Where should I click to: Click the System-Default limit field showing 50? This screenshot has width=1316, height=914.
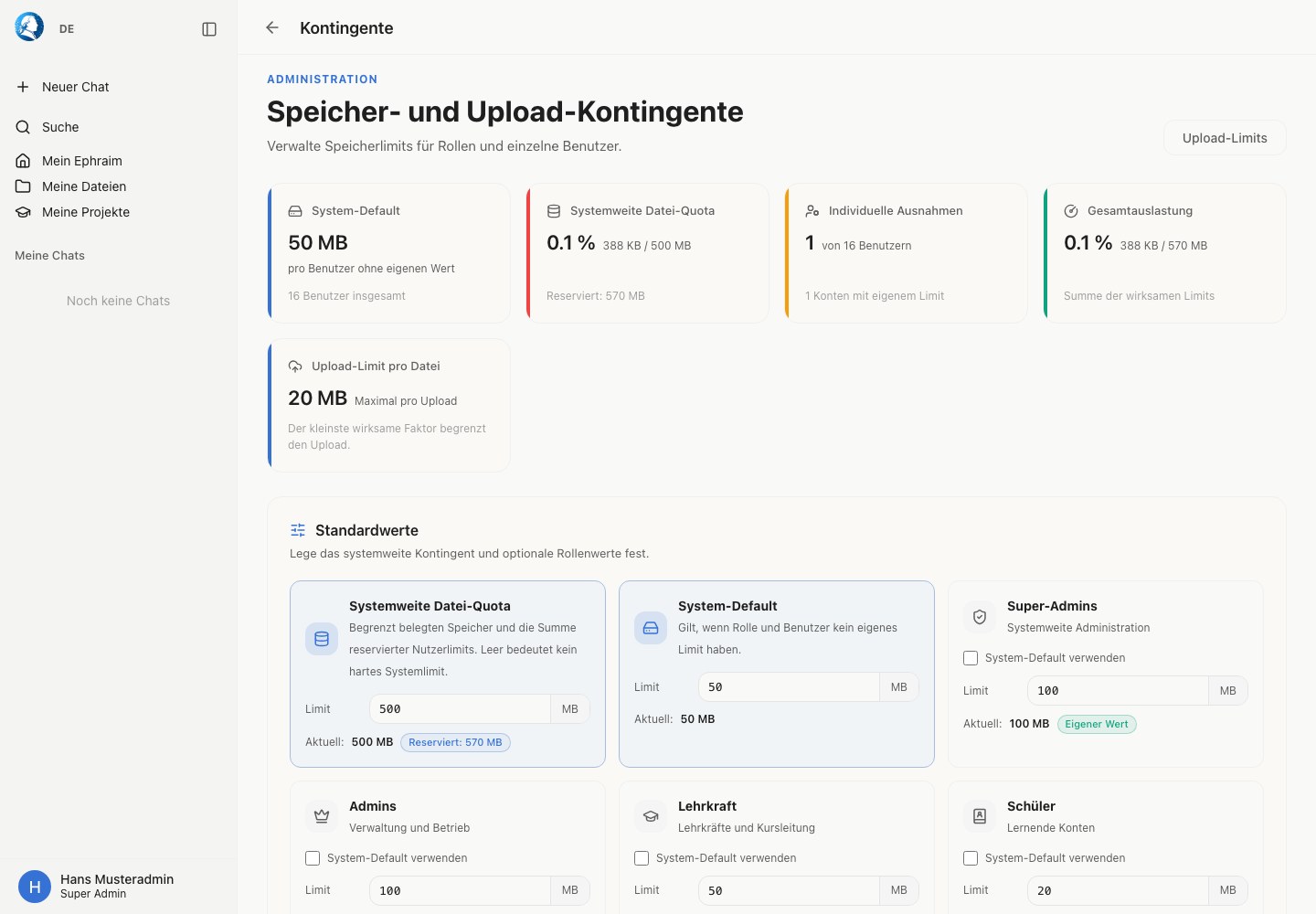click(789, 687)
